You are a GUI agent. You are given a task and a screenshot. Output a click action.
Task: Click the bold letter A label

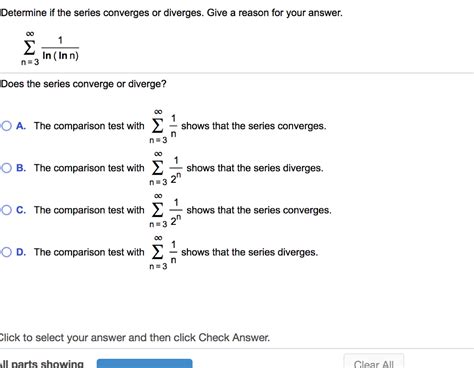pyautogui.click(x=21, y=126)
